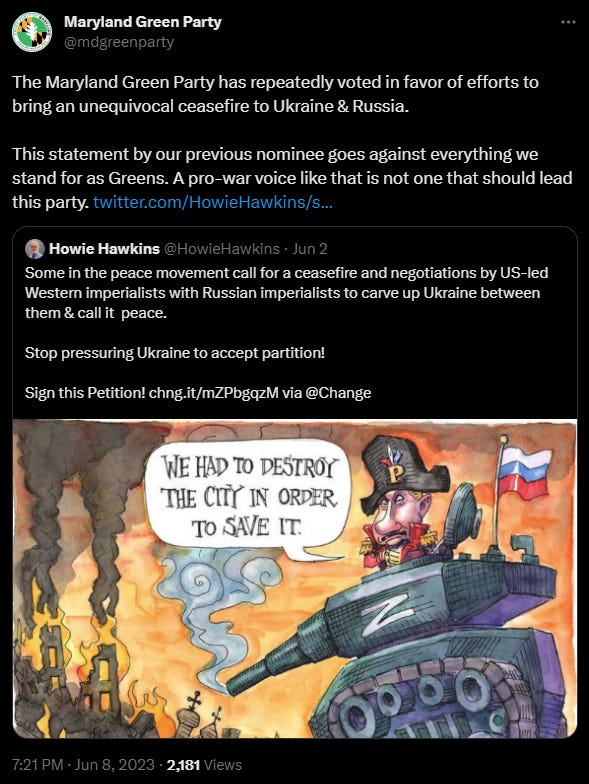Open the @mdgreenparty handle

pyautogui.click(x=118, y=42)
